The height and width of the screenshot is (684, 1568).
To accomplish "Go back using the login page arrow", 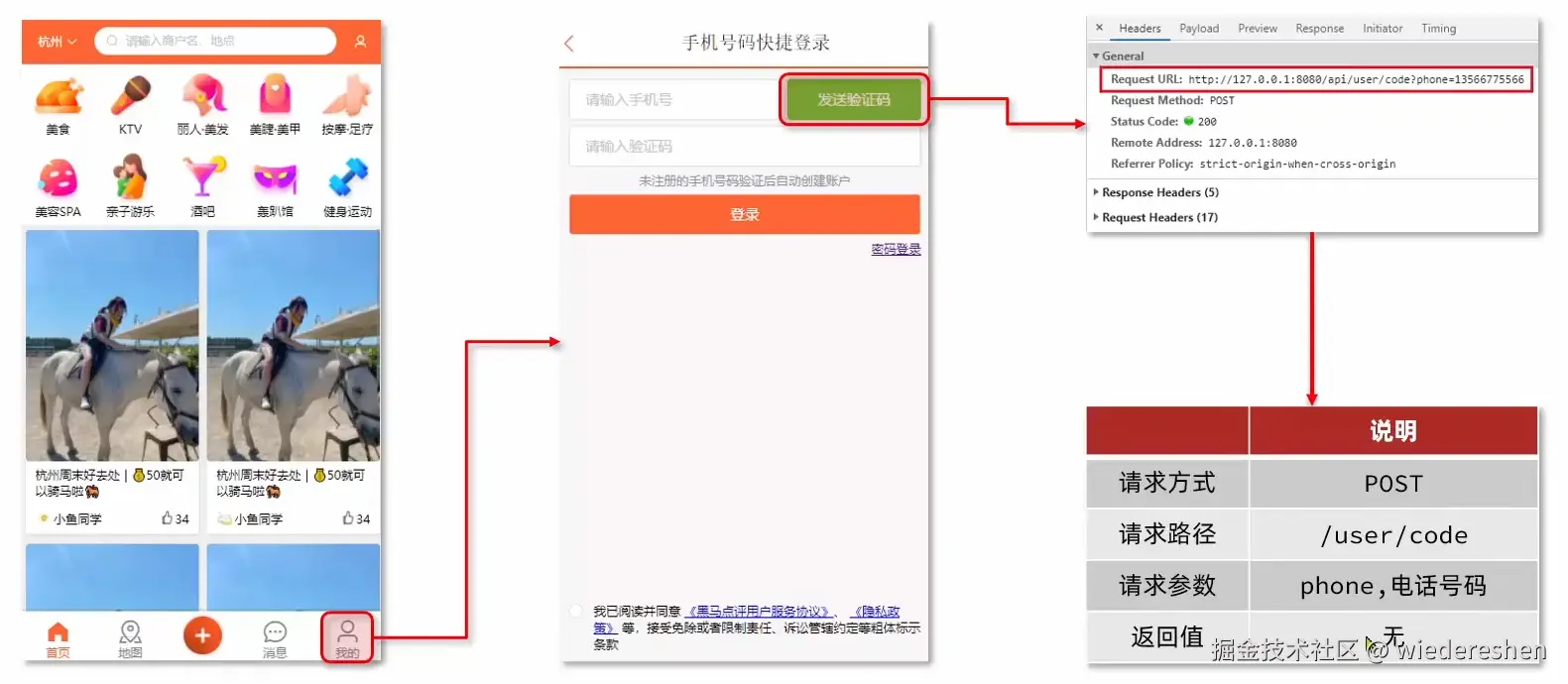I will [x=569, y=44].
